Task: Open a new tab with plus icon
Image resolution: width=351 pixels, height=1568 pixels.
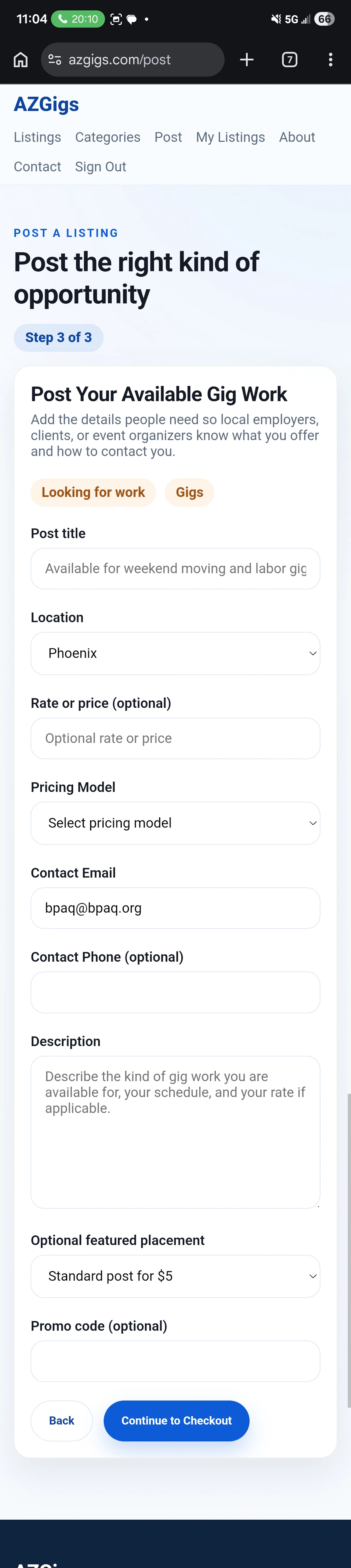Action: (x=247, y=60)
